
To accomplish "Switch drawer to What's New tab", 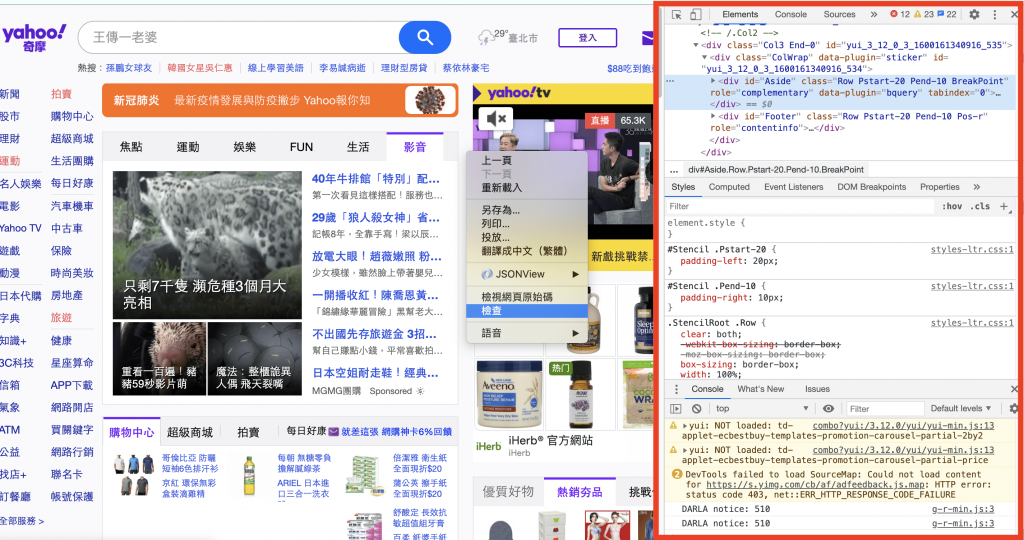I will pyautogui.click(x=760, y=389).
